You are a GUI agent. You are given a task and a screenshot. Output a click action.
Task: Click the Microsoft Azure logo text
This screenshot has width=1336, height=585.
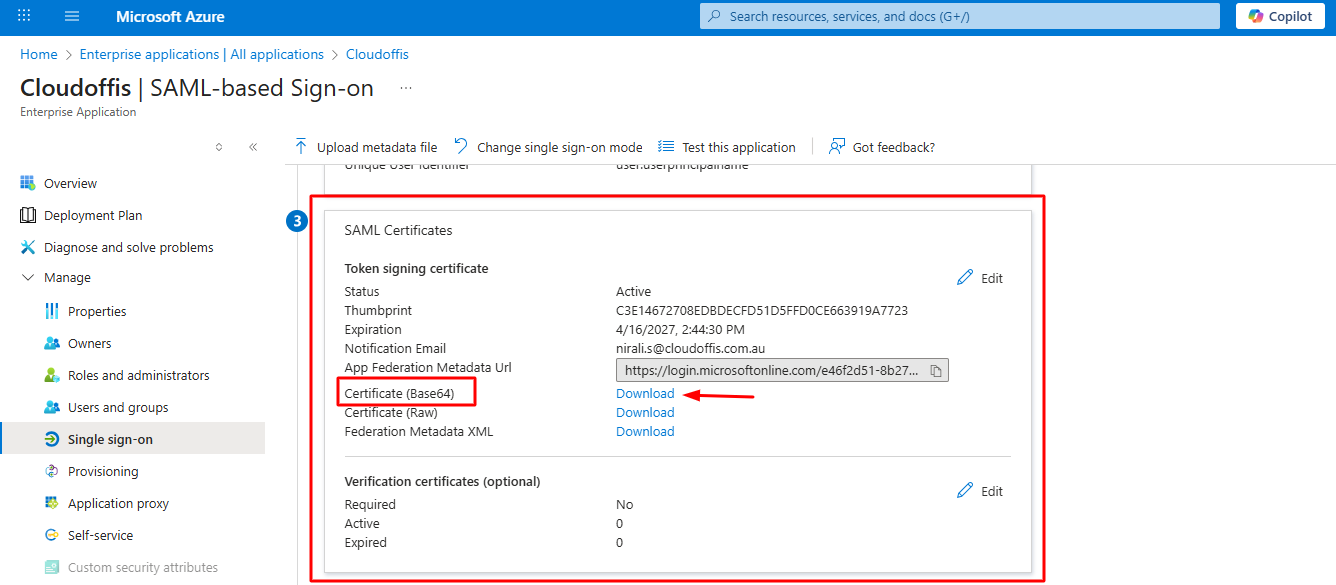pyautogui.click(x=170, y=17)
